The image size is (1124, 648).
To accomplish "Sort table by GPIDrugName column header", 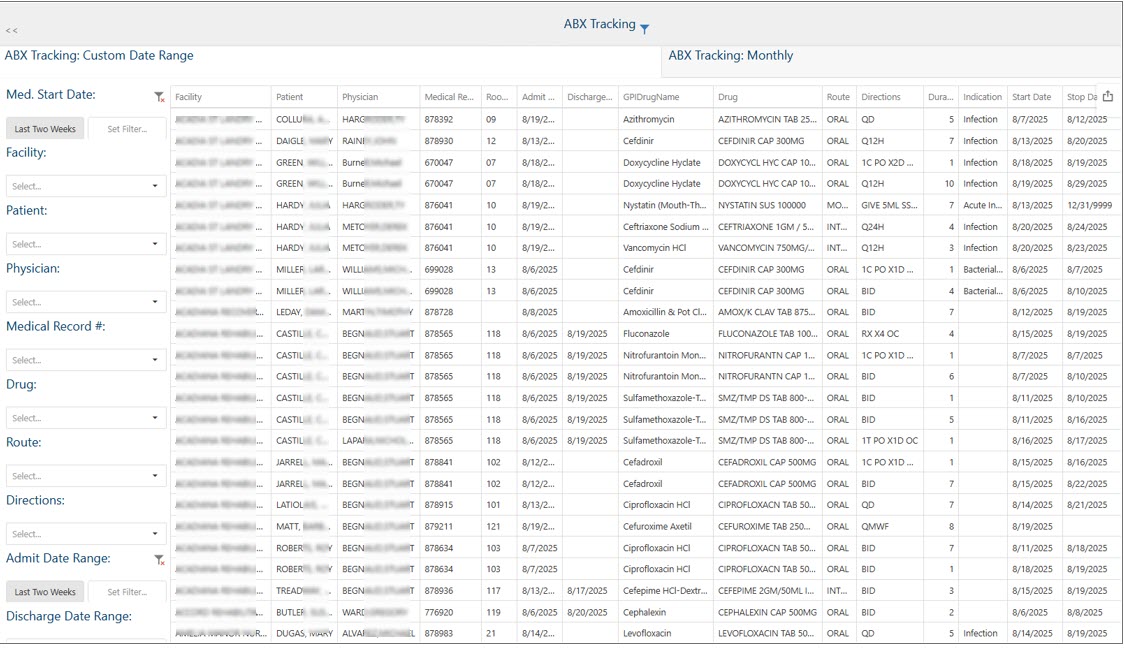I will click(651, 97).
